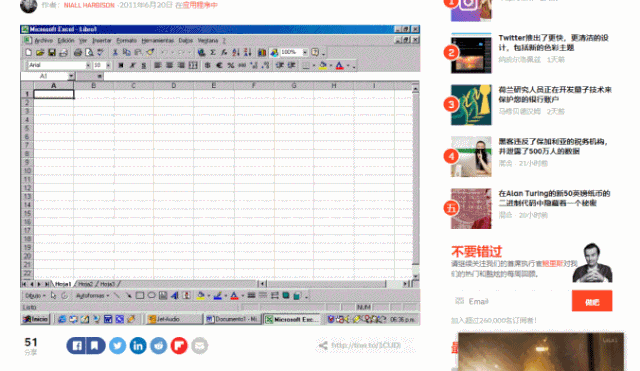Click the Font Color swatch in formatting toolbar
The height and width of the screenshot is (371, 640).
(340, 65)
